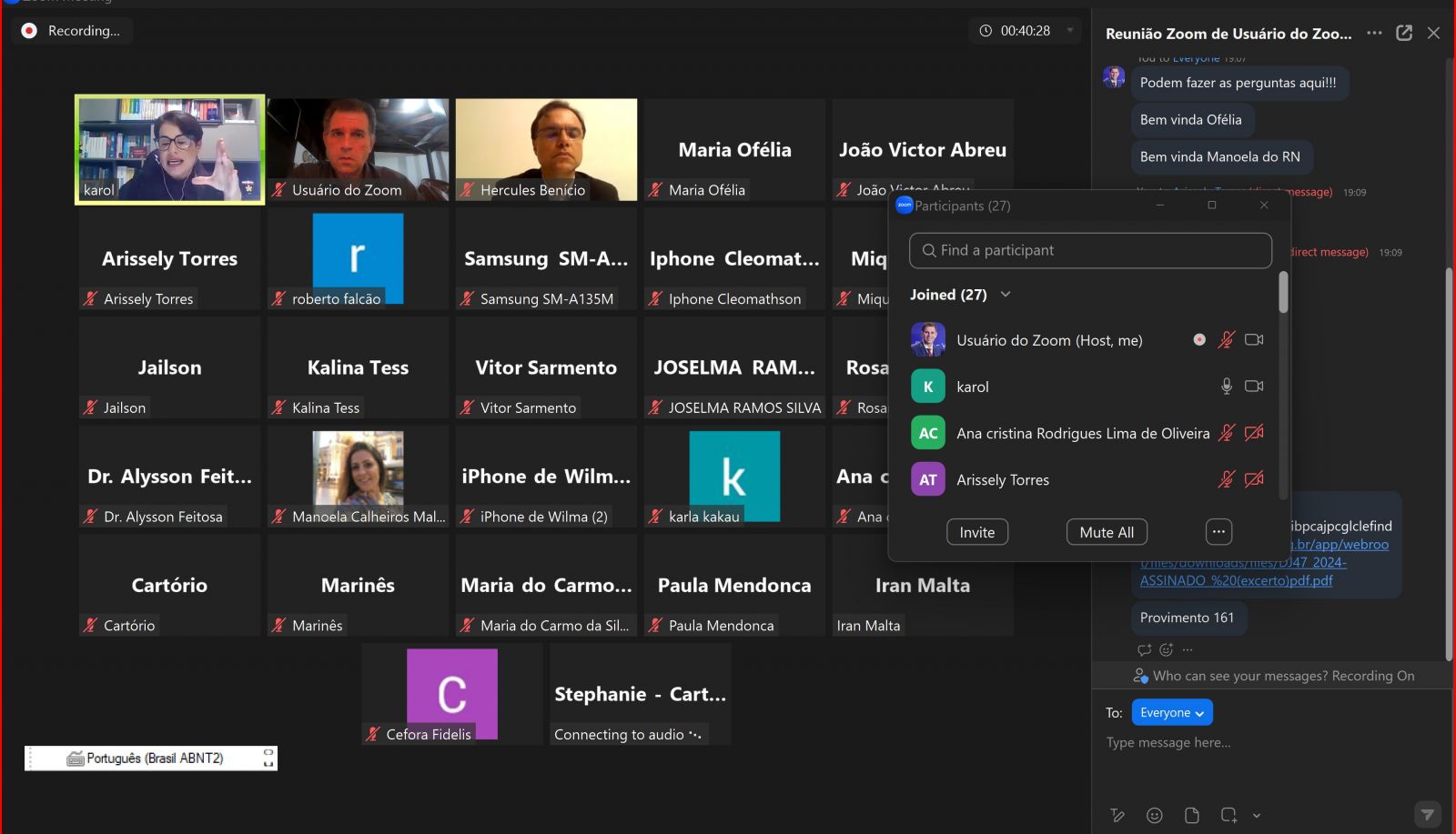Click Zoom logo in Participants window title
The image size is (1456, 834).
904,206
